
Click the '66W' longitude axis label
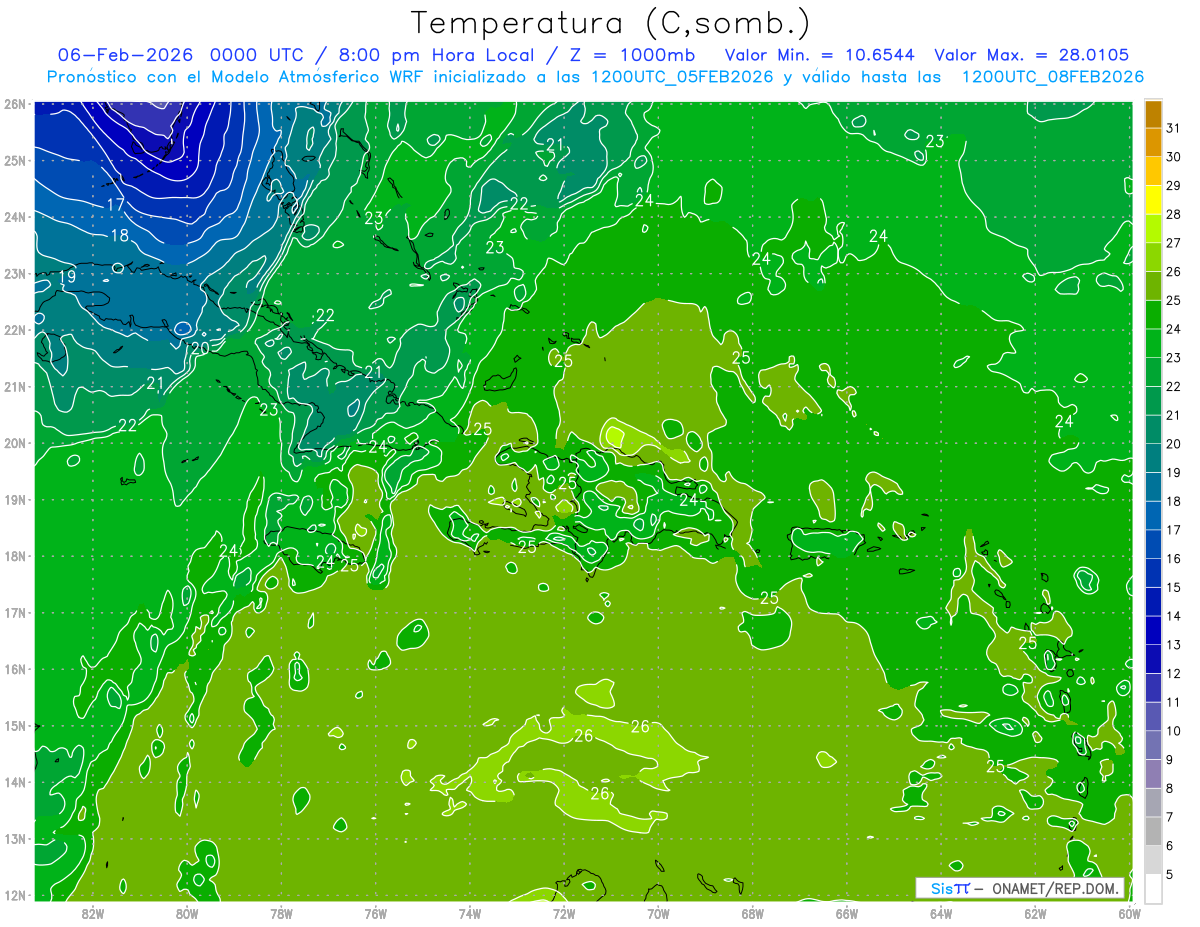click(846, 913)
